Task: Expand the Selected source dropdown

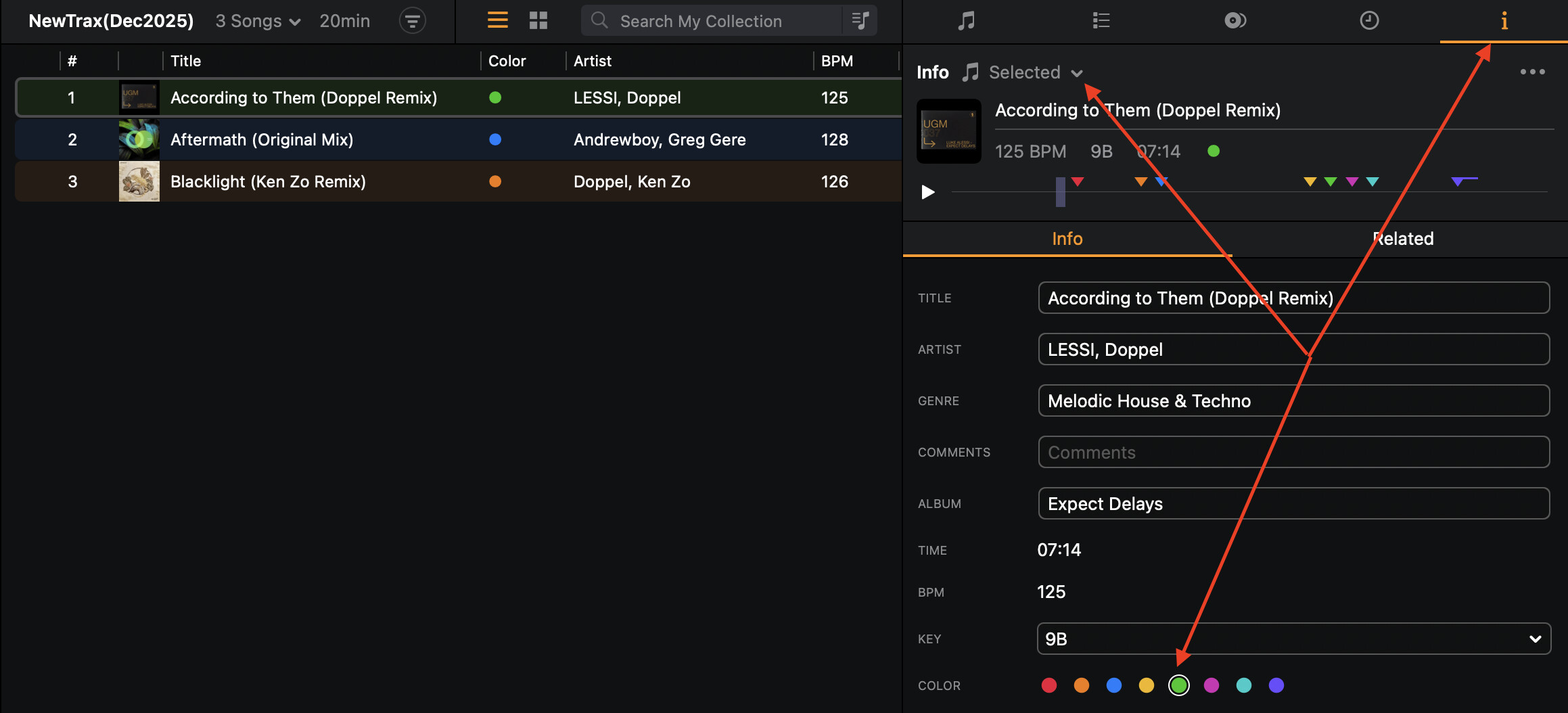Action: pyautogui.click(x=1035, y=72)
